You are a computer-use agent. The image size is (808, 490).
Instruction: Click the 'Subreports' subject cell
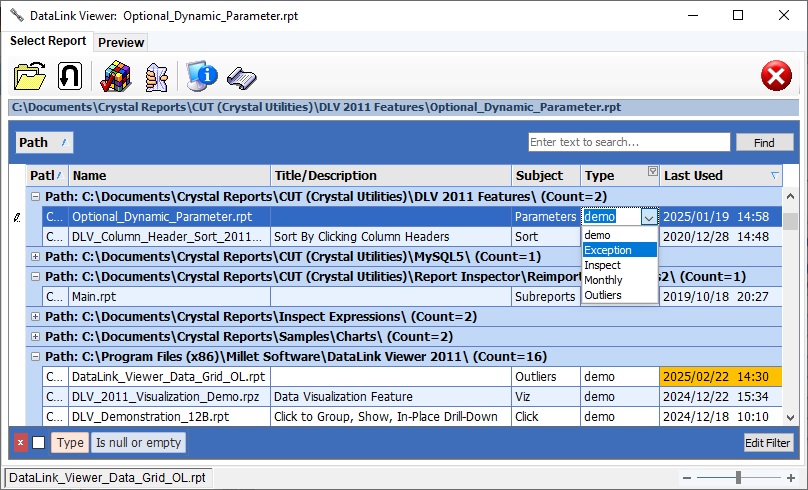point(546,297)
